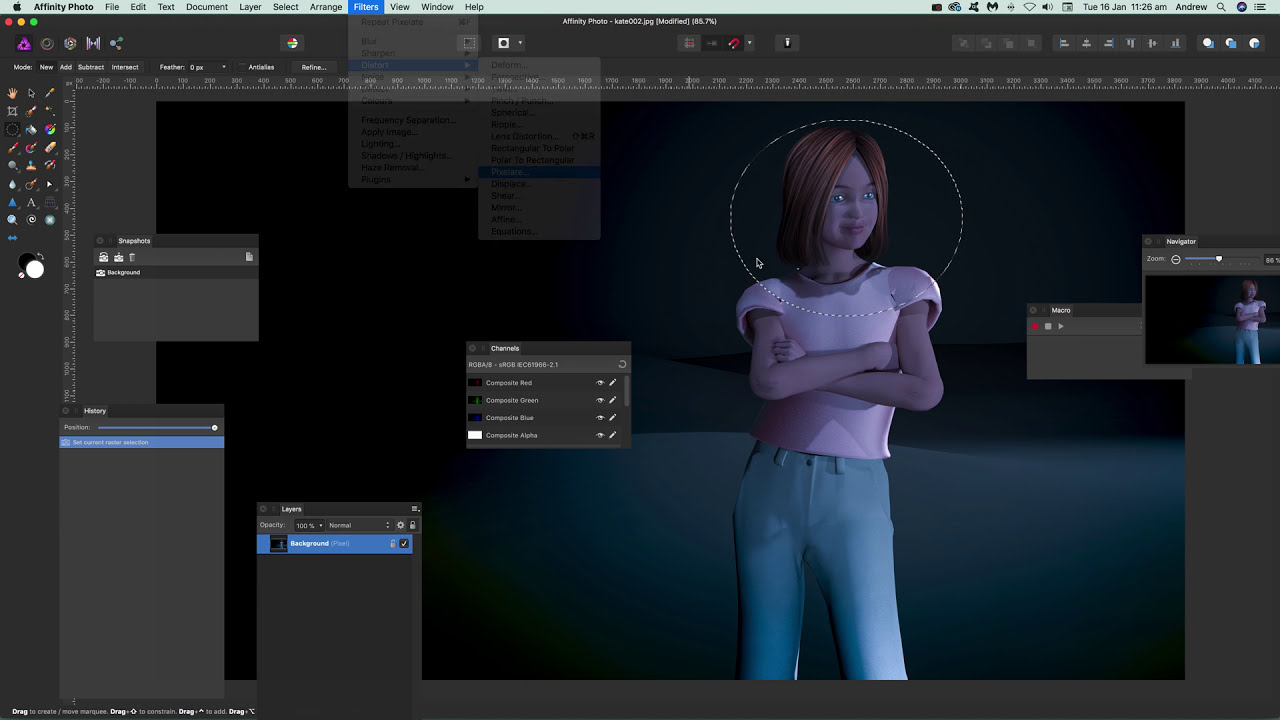Open the Layer menu
1280x720 pixels.
coord(250,7)
